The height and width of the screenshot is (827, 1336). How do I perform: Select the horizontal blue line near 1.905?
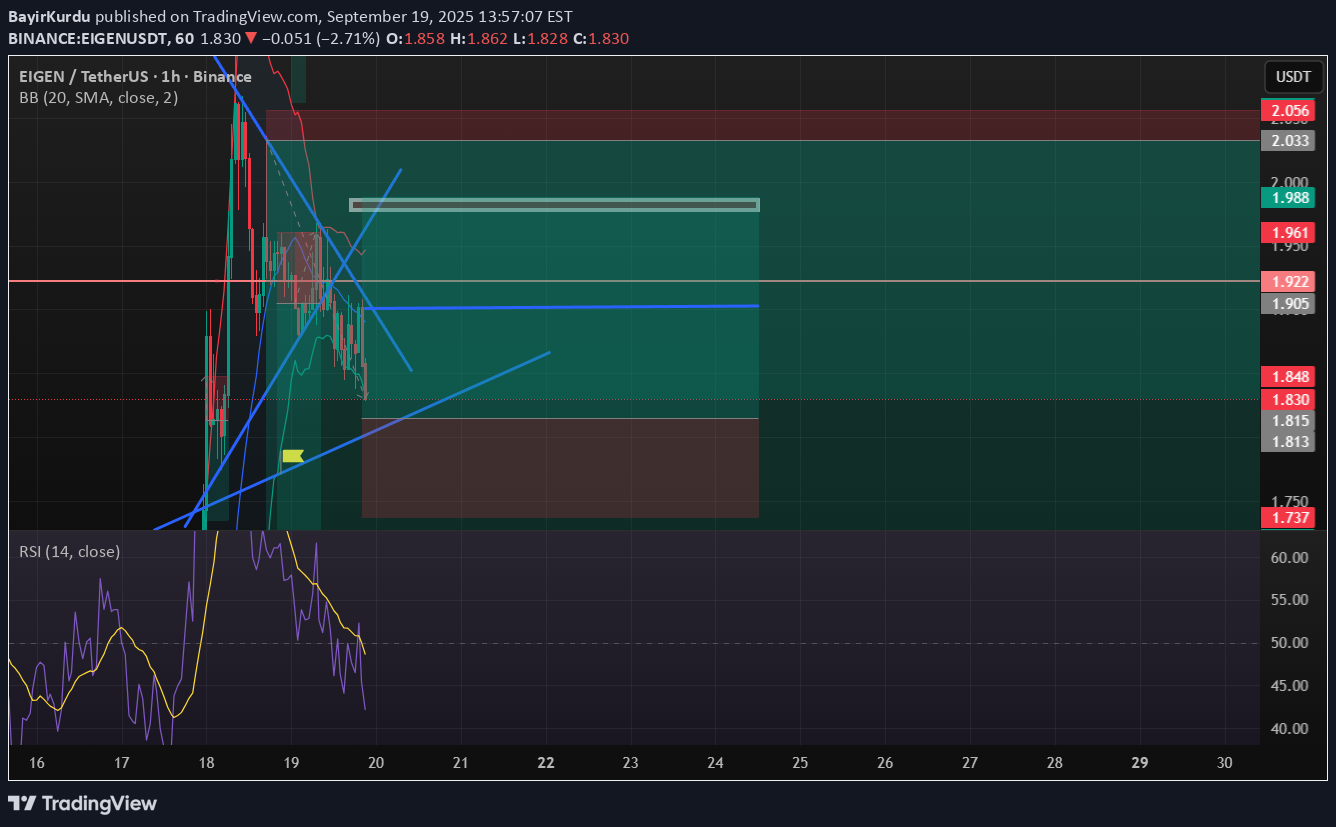[560, 307]
